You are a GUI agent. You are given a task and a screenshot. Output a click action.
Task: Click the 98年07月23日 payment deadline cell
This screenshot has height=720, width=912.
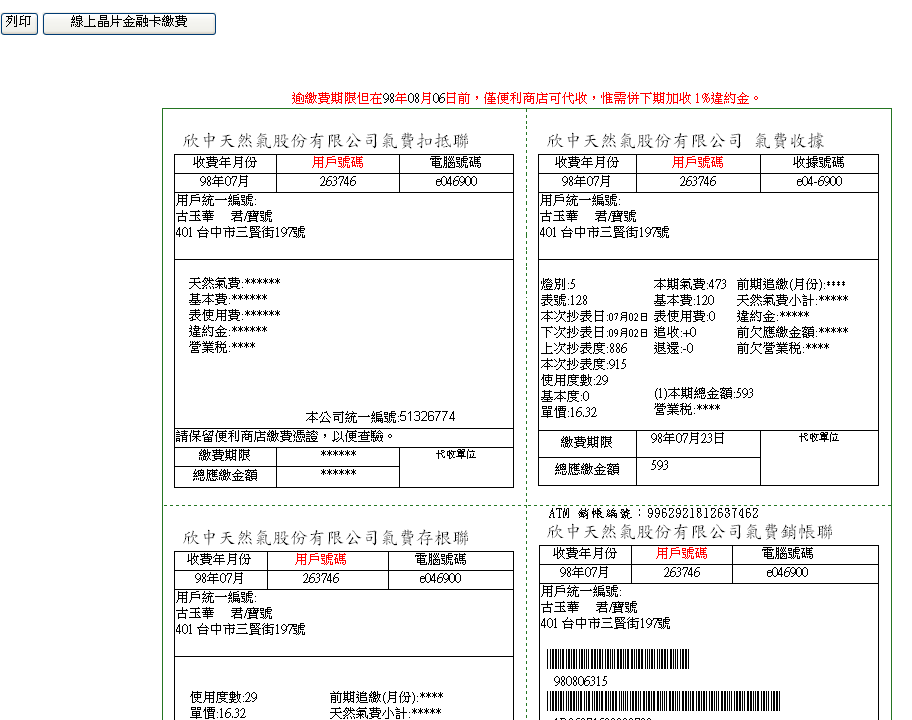687,439
